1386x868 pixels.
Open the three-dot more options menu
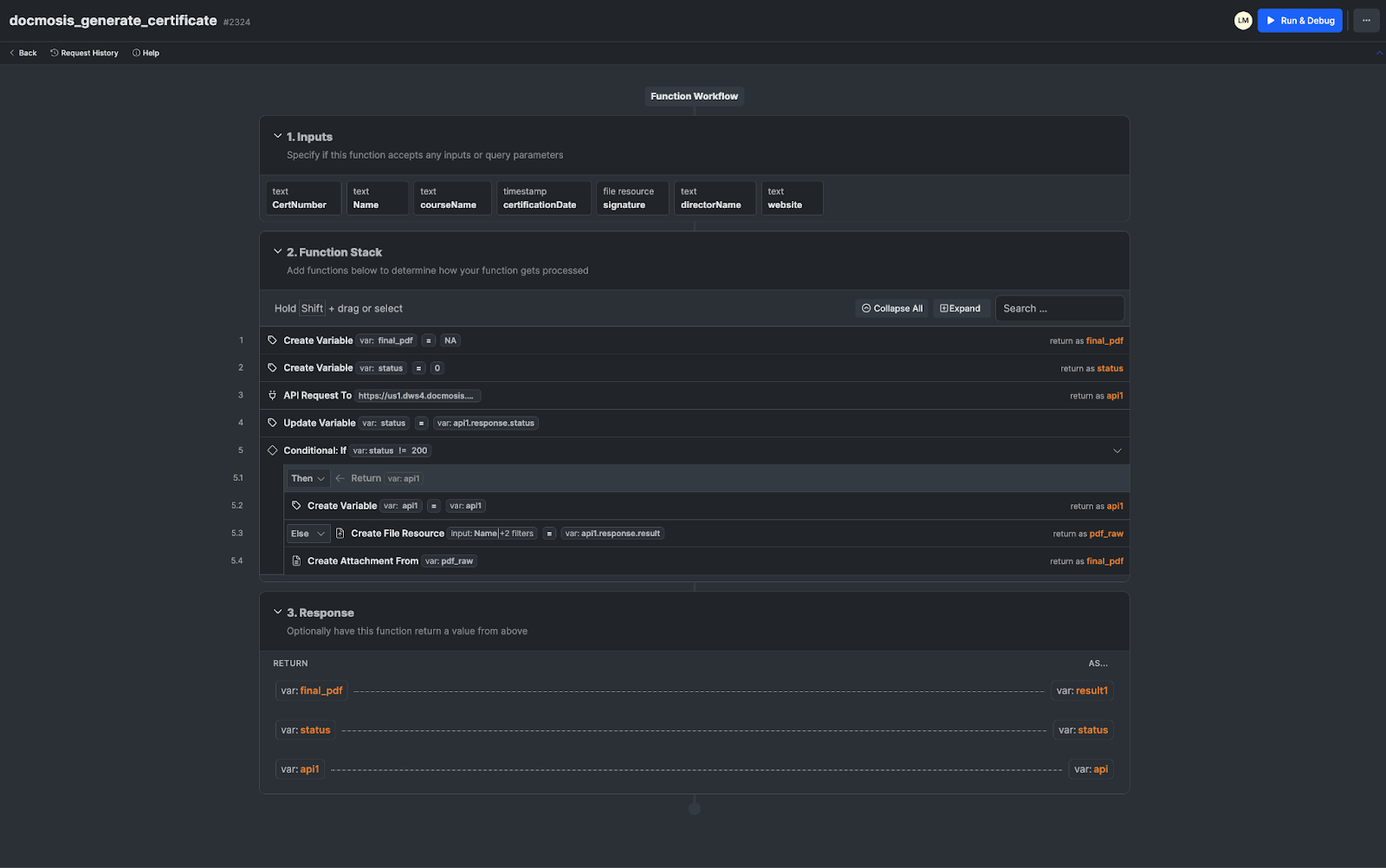coord(1366,21)
